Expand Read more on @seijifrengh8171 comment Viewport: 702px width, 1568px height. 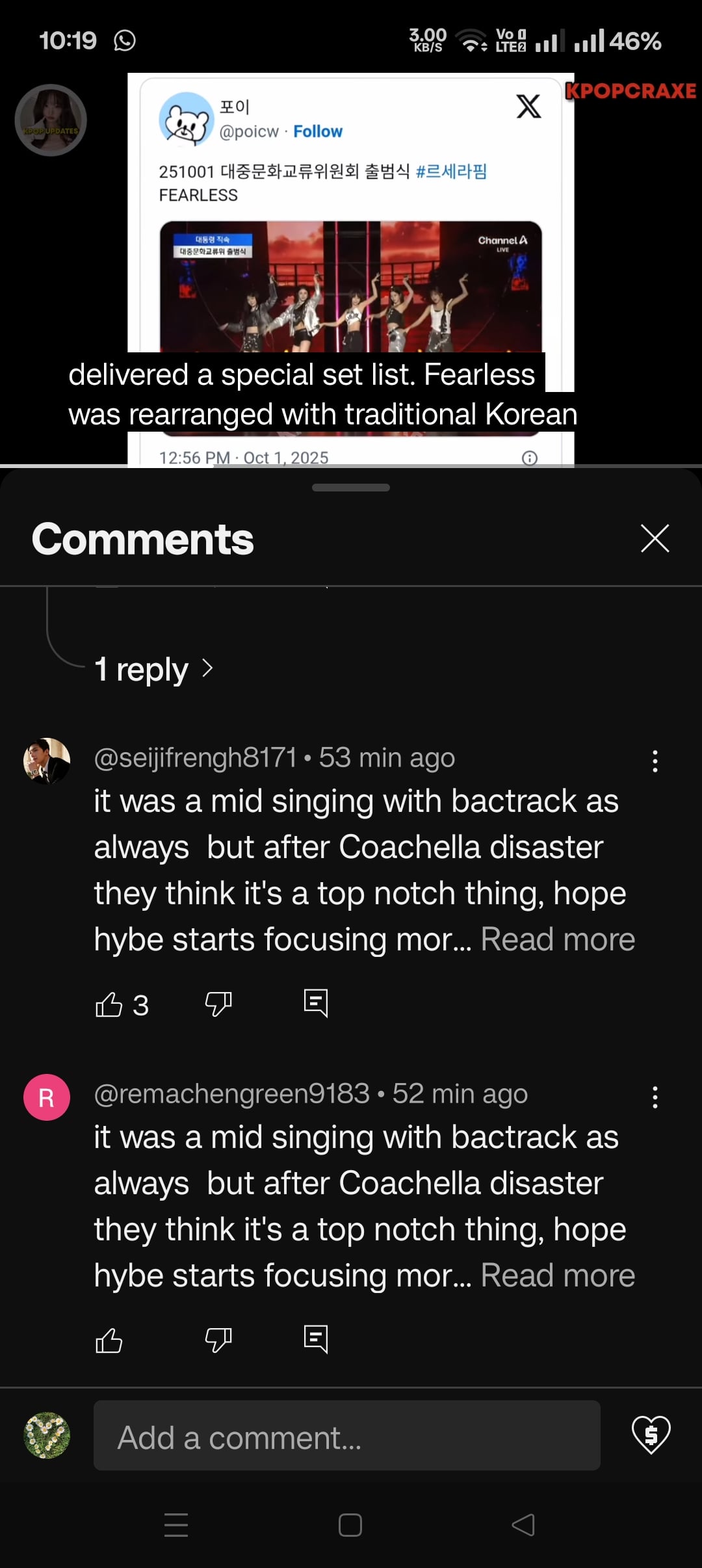click(x=558, y=939)
